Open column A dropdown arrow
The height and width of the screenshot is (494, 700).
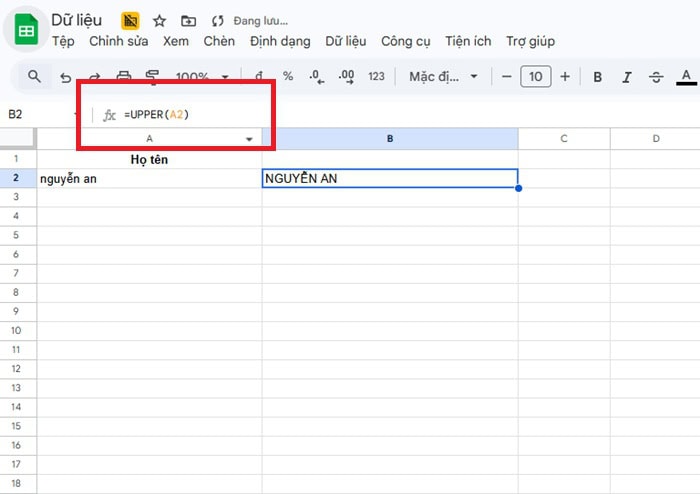[x=249, y=138]
